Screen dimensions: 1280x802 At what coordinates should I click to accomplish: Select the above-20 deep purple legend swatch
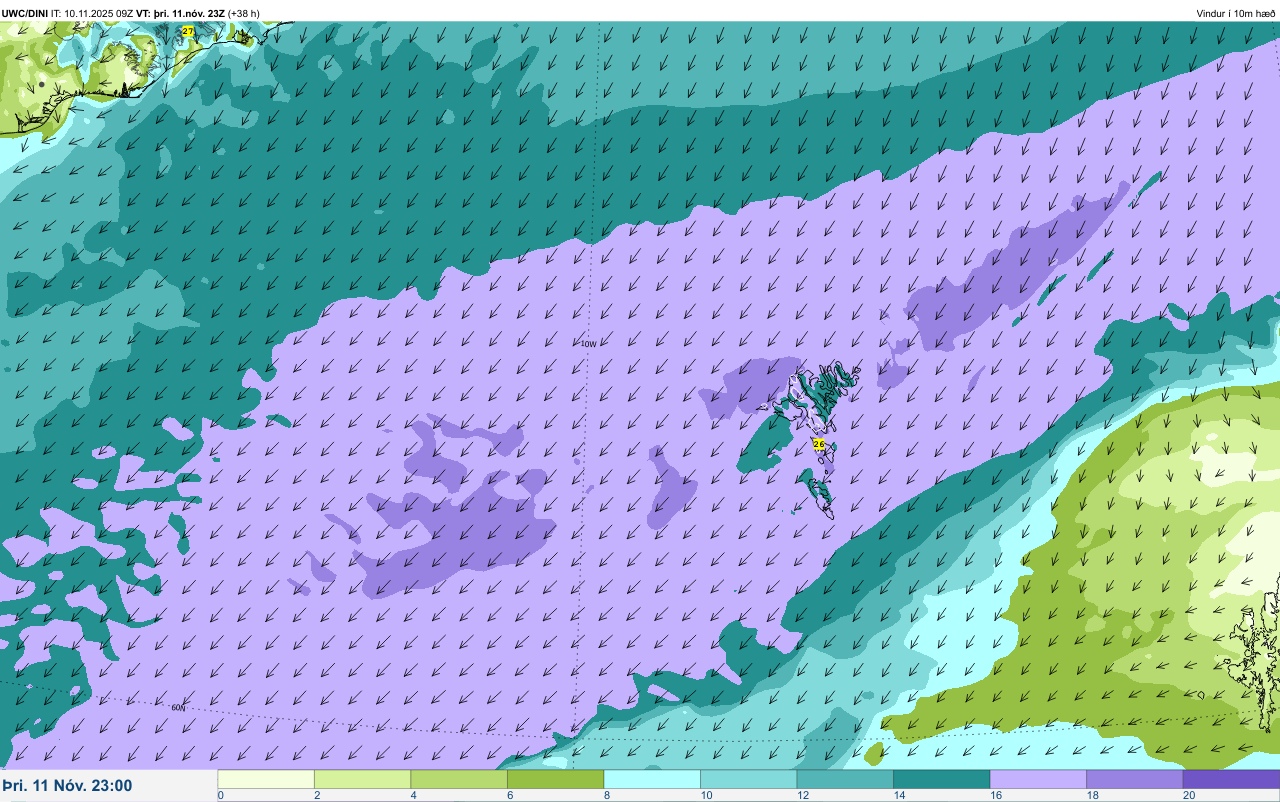[x=1232, y=779]
